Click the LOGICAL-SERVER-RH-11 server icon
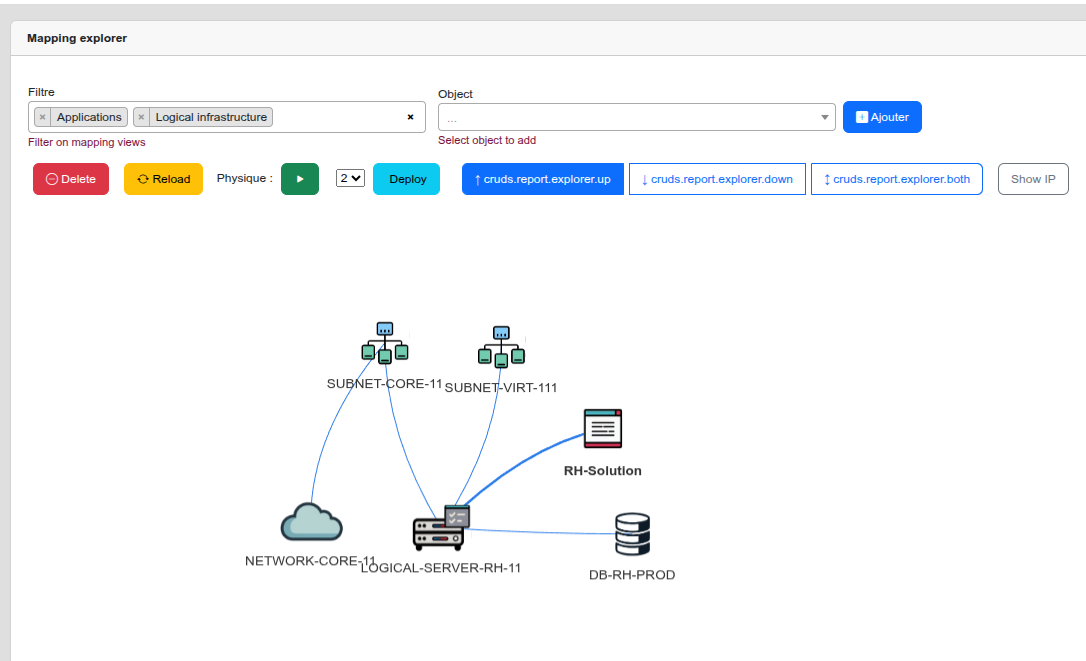The width and height of the screenshot is (1086, 661). [x=440, y=529]
